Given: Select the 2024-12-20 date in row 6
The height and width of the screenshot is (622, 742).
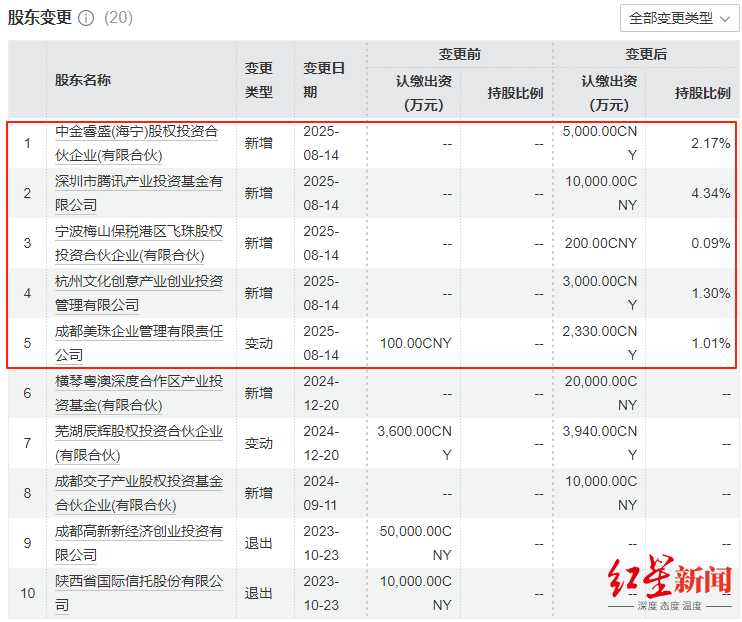Looking at the screenshot, I should coord(321,393).
